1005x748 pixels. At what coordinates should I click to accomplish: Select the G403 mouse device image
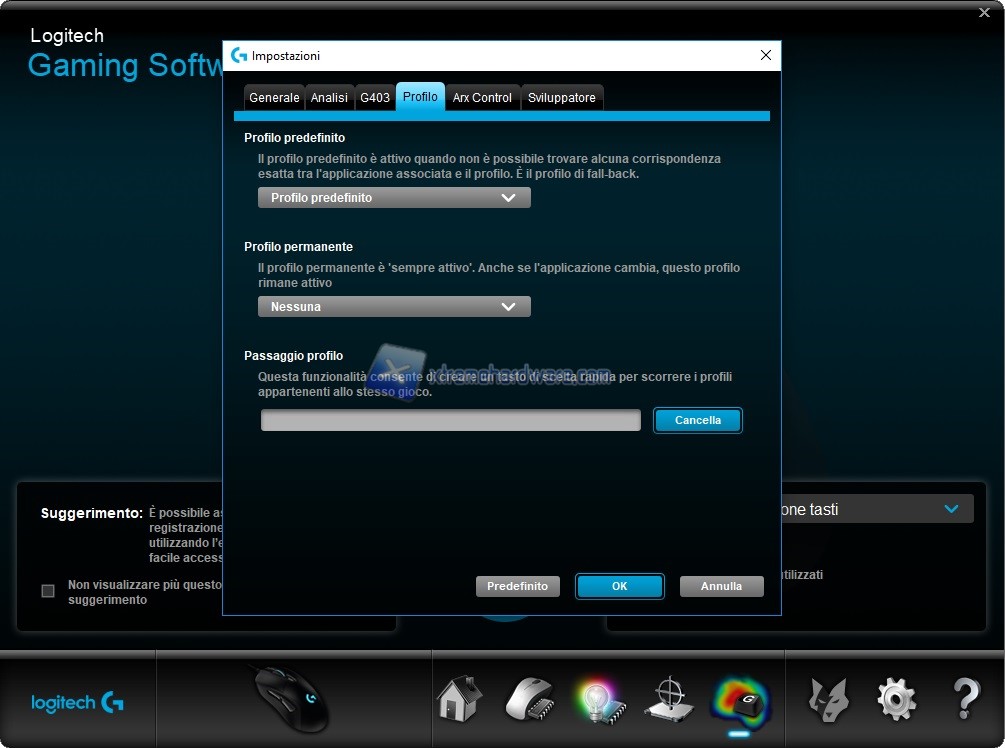pos(291,697)
